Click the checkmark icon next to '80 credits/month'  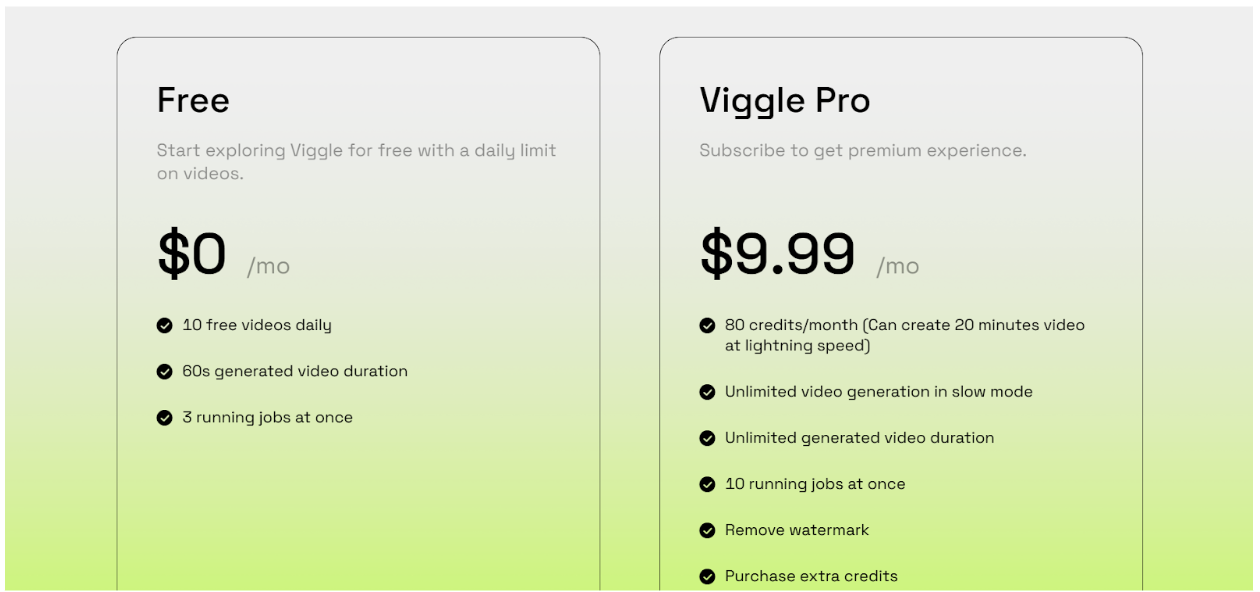[x=707, y=325]
